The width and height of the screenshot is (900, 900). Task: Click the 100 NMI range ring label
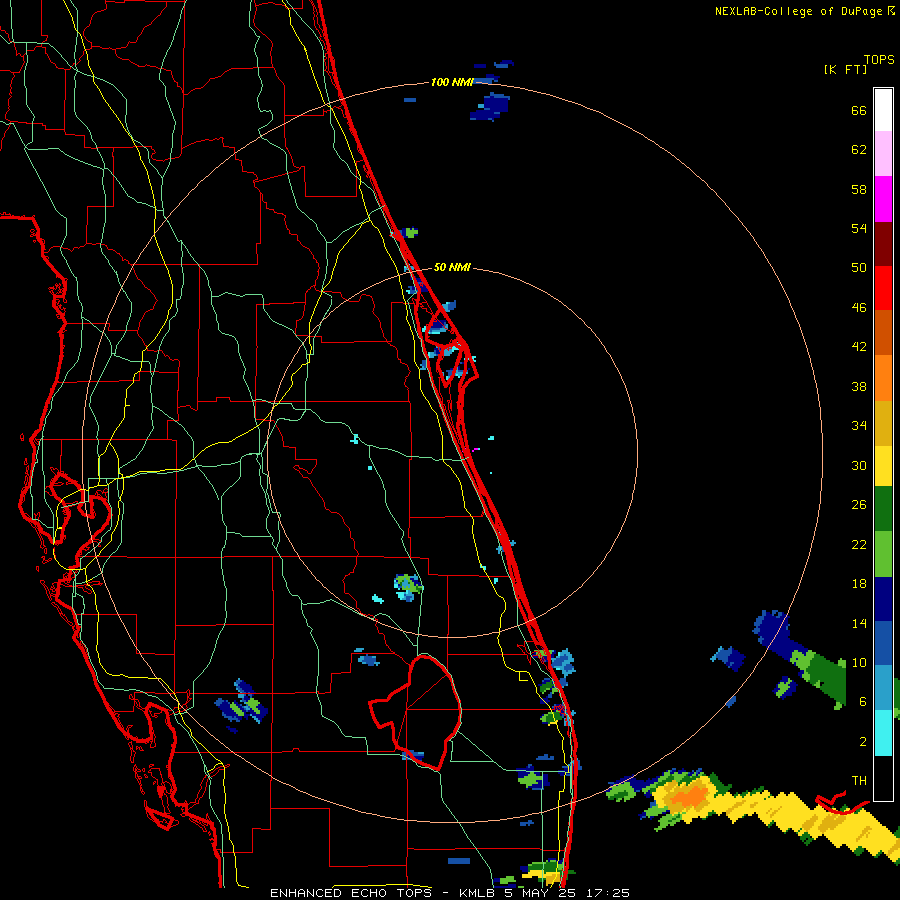pyautogui.click(x=452, y=83)
